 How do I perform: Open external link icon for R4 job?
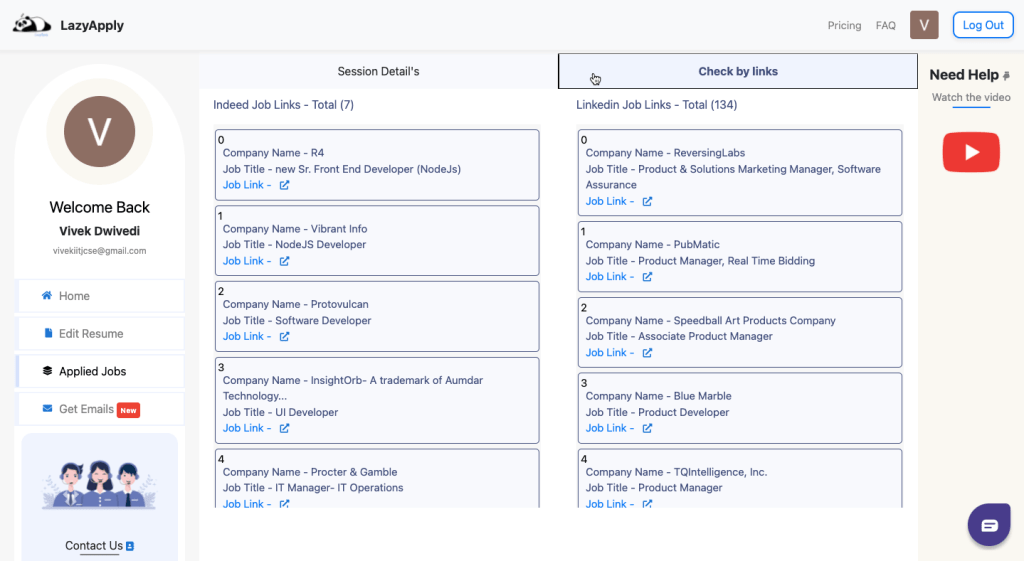(284, 185)
